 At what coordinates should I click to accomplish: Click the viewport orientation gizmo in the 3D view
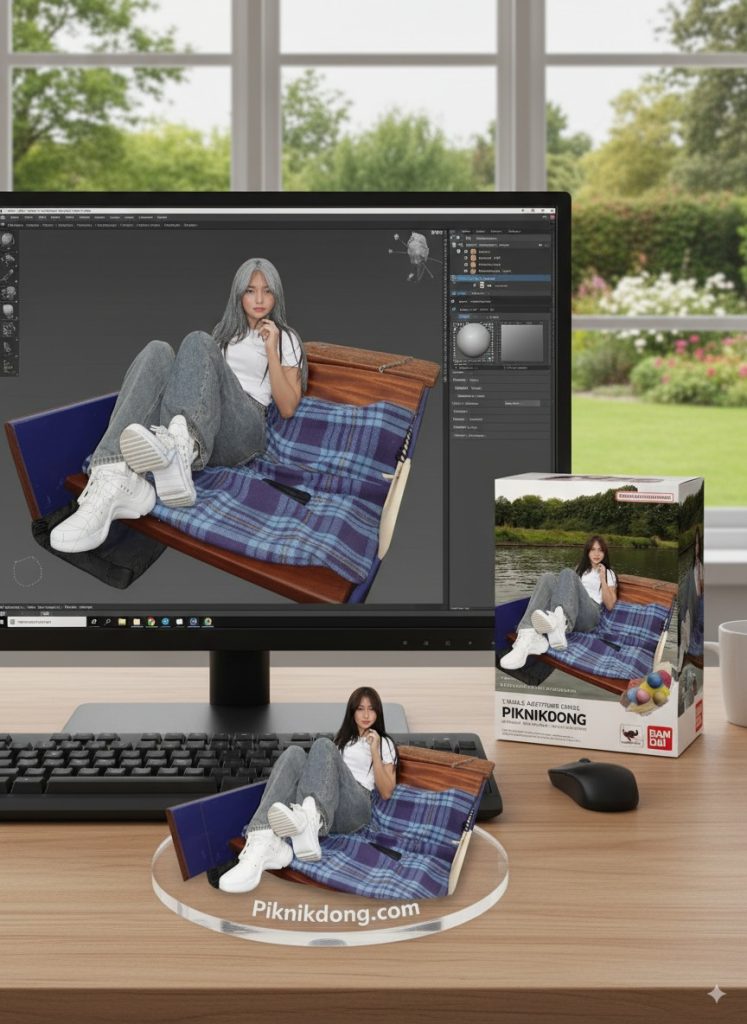pos(415,255)
